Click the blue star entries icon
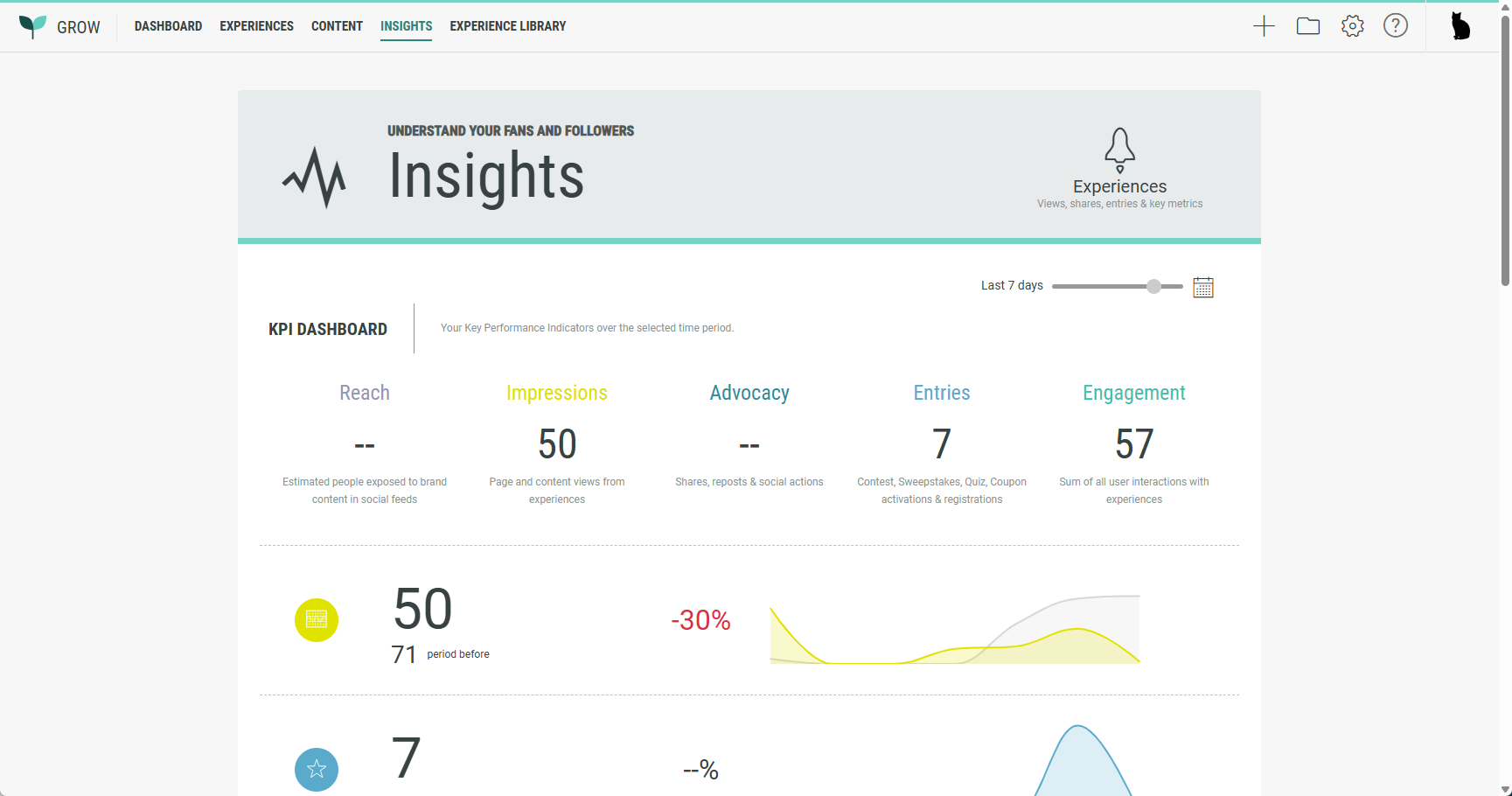 point(317,769)
